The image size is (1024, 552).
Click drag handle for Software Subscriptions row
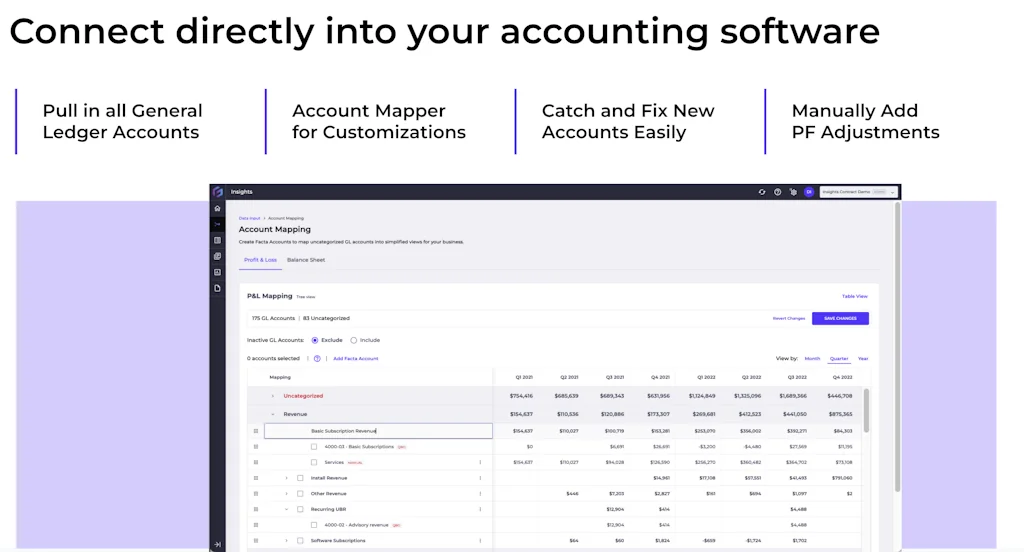pos(256,541)
